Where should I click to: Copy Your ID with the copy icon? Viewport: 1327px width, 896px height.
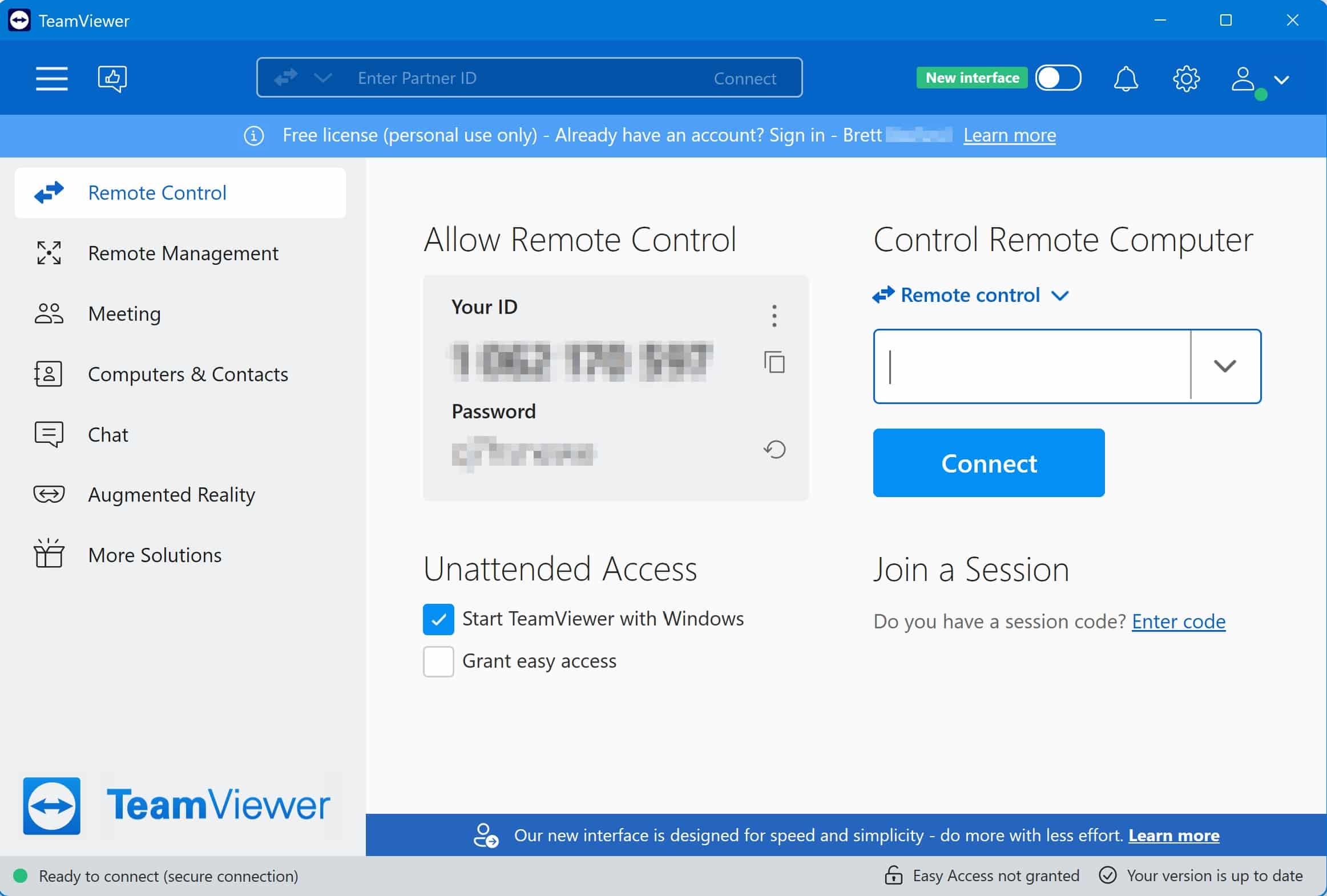(x=774, y=362)
